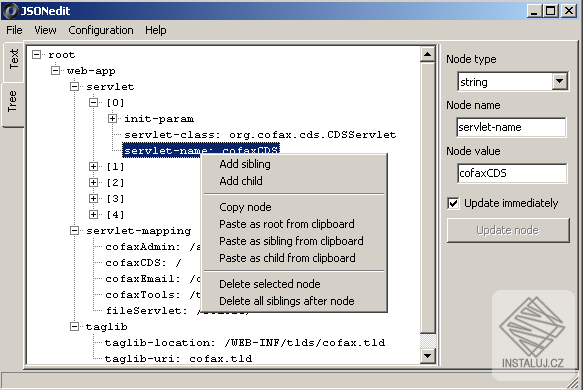583x390 pixels.
Task: Collapse the [0] array node
Action: 93,103
